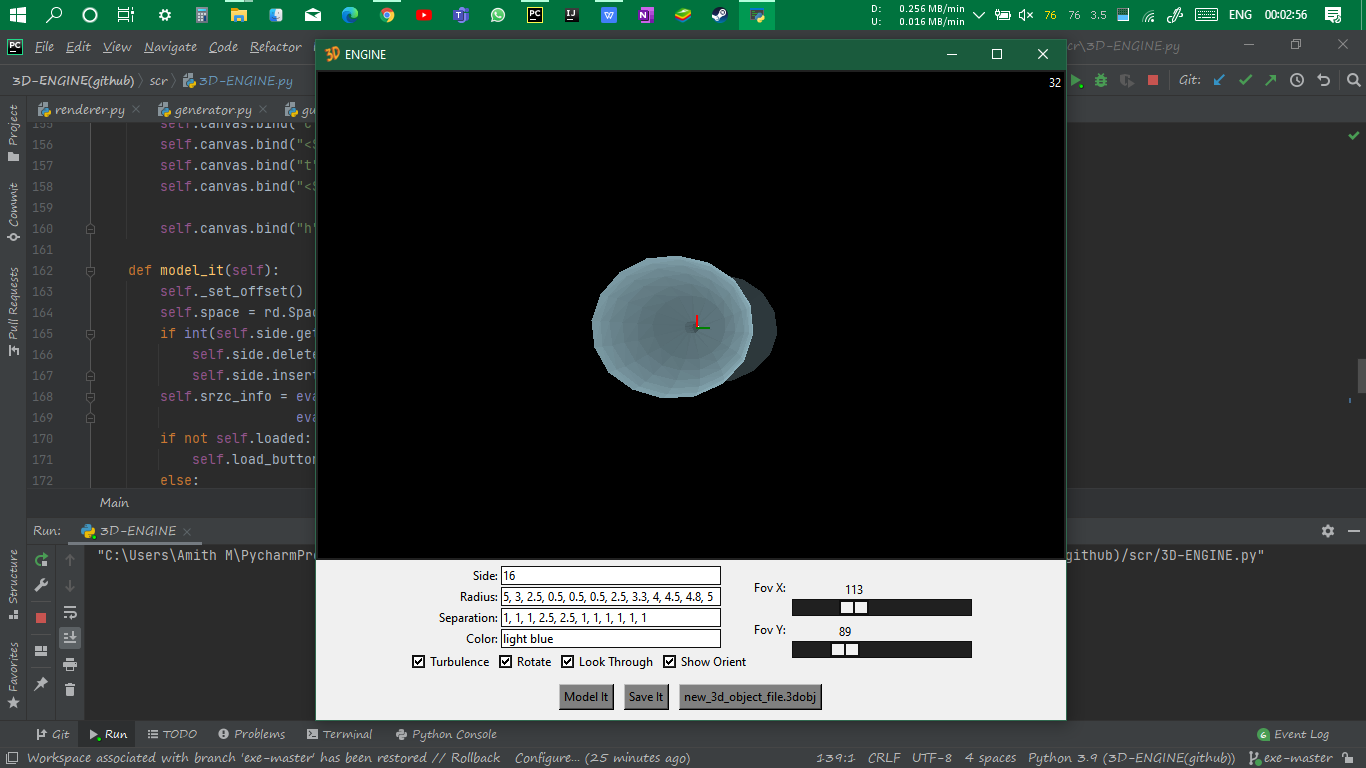Click the Fov X slider handle
The image size is (1366, 768).
coord(853,608)
